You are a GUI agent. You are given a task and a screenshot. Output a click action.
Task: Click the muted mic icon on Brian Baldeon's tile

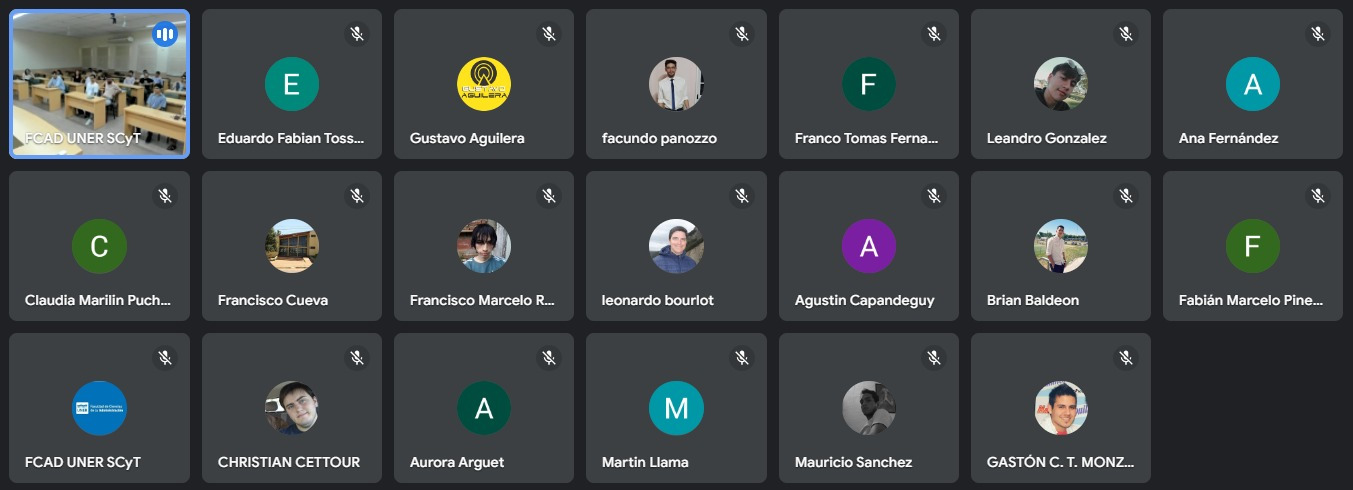coord(1126,196)
